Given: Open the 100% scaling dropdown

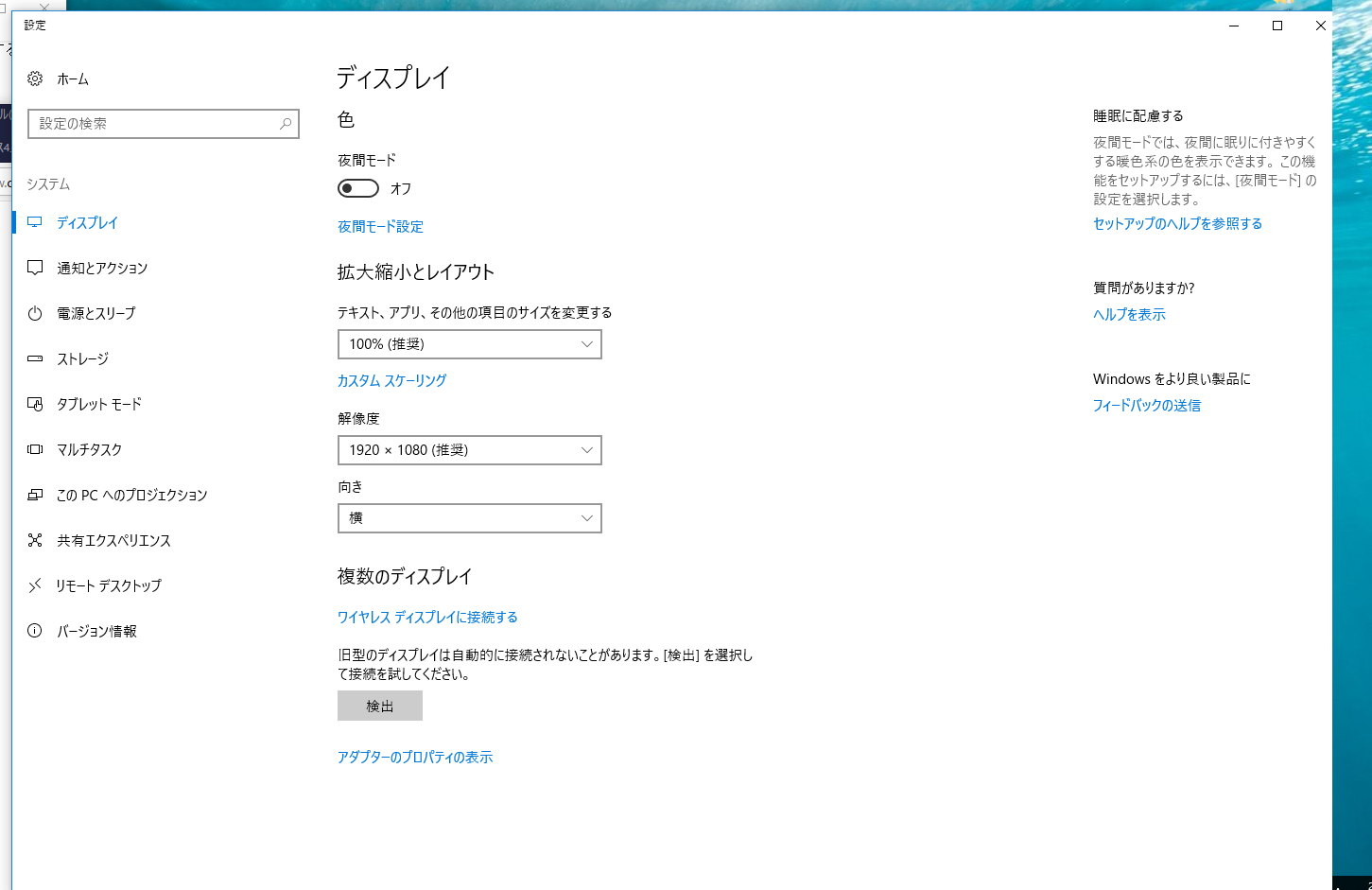Looking at the screenshot, I should [x=469, y=344].
